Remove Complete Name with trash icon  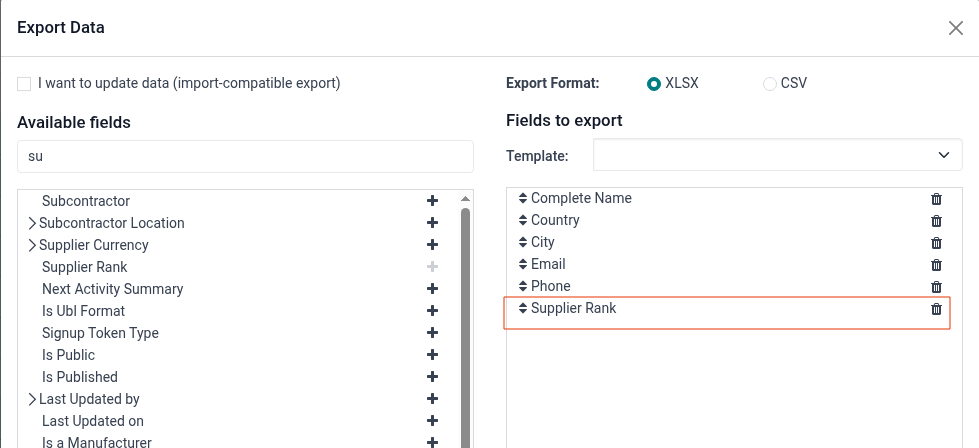point(936,199)
